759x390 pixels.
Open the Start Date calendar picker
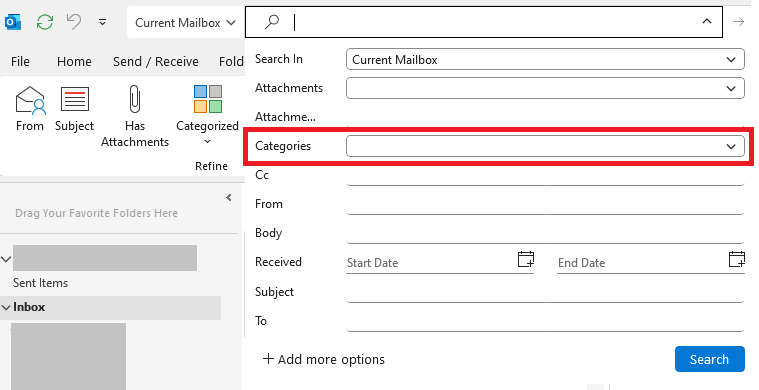526,259
